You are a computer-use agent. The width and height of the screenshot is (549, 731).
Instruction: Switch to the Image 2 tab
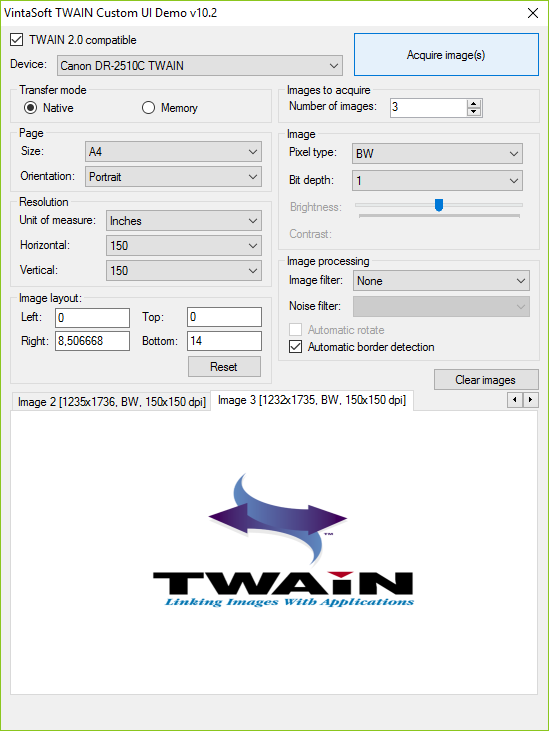coord(111,402)
